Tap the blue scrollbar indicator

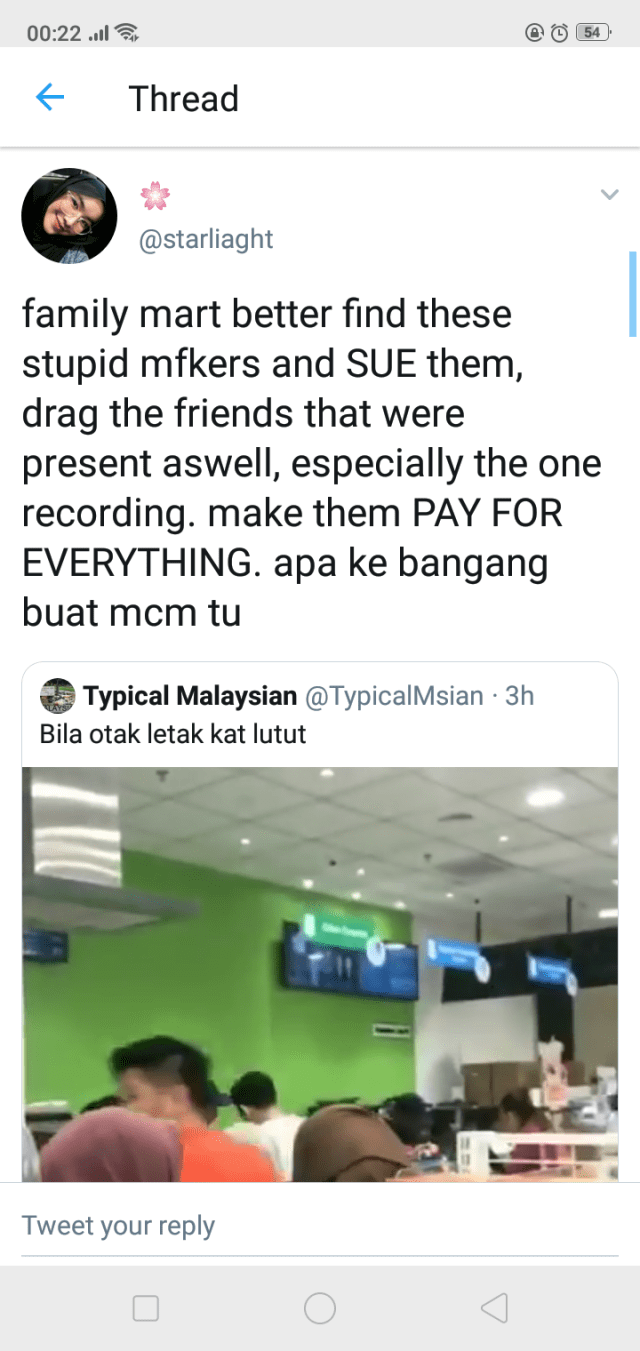pyautogui.click(x=633, y=293)
